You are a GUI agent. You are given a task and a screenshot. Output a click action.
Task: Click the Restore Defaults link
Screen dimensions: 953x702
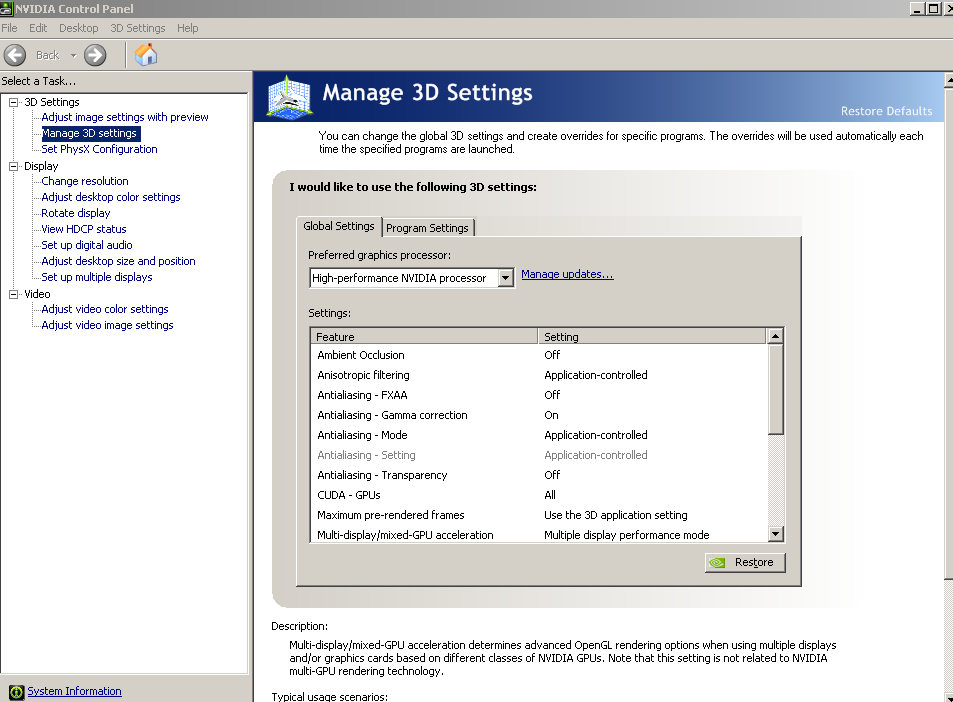tap(886, 111)
